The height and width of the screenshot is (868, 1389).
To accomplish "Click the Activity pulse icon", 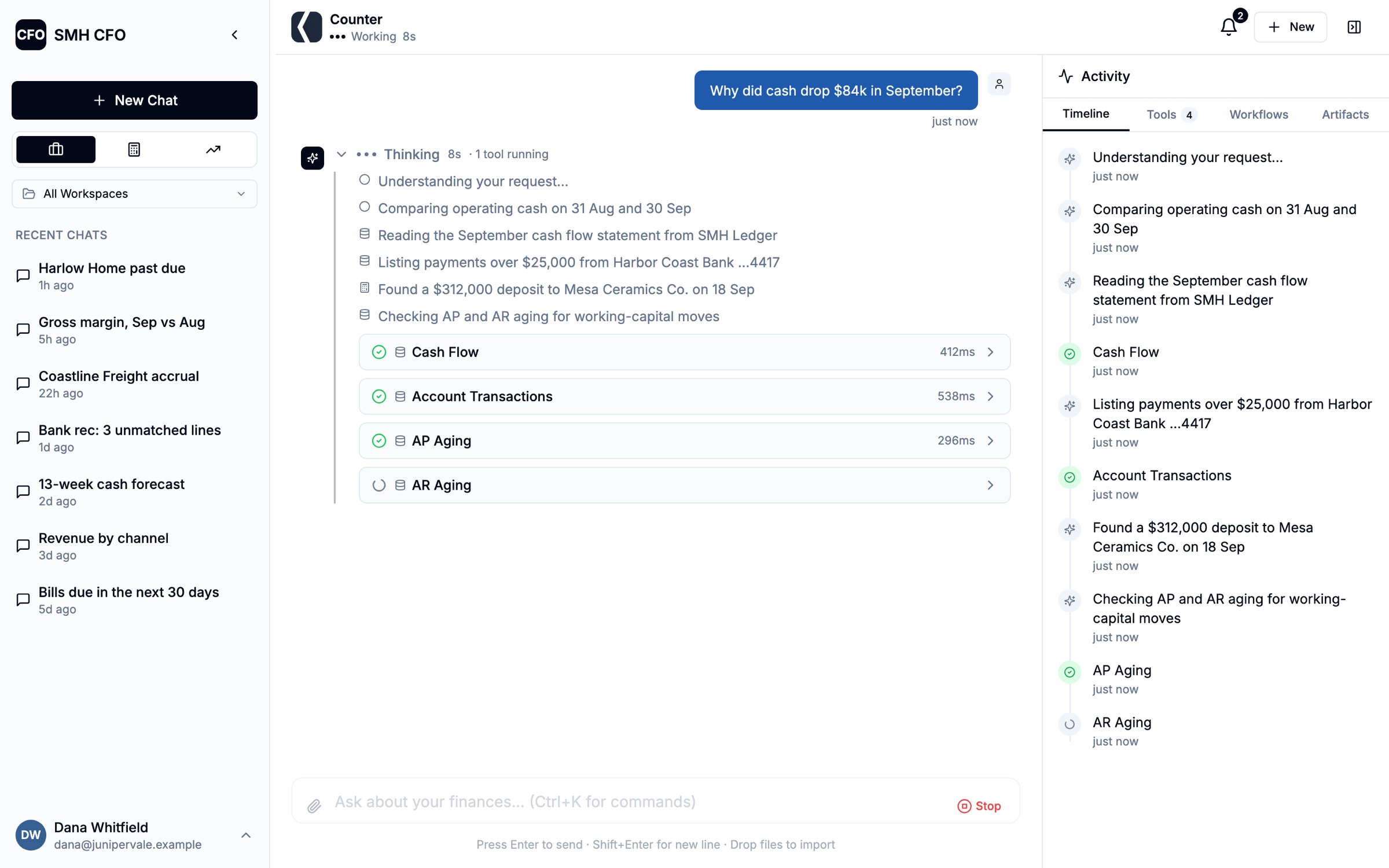I will pyautogui.click(x=1065, y=76).
